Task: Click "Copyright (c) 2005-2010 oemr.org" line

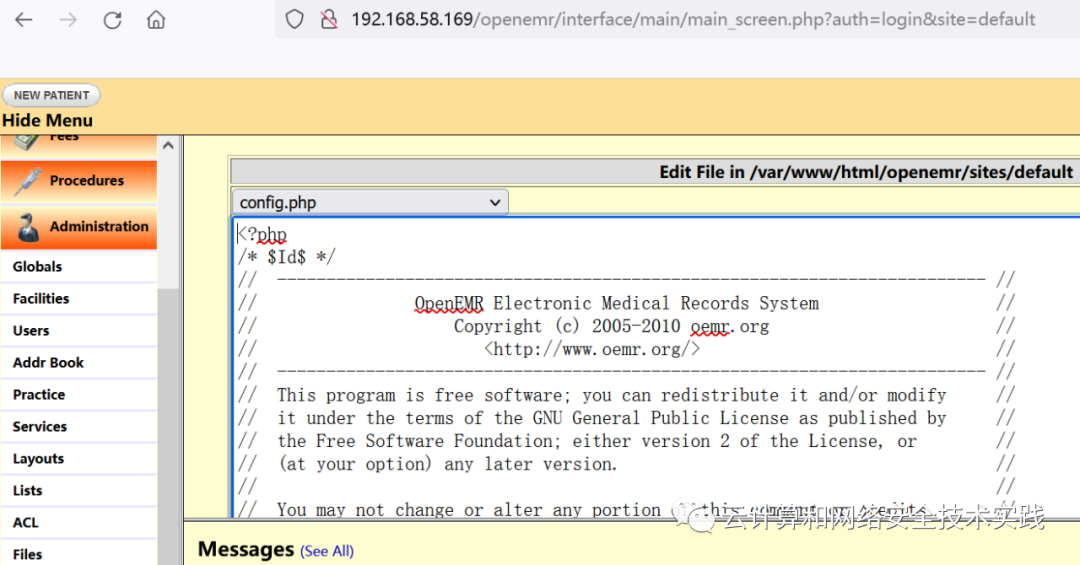Action: click(612, 327)
